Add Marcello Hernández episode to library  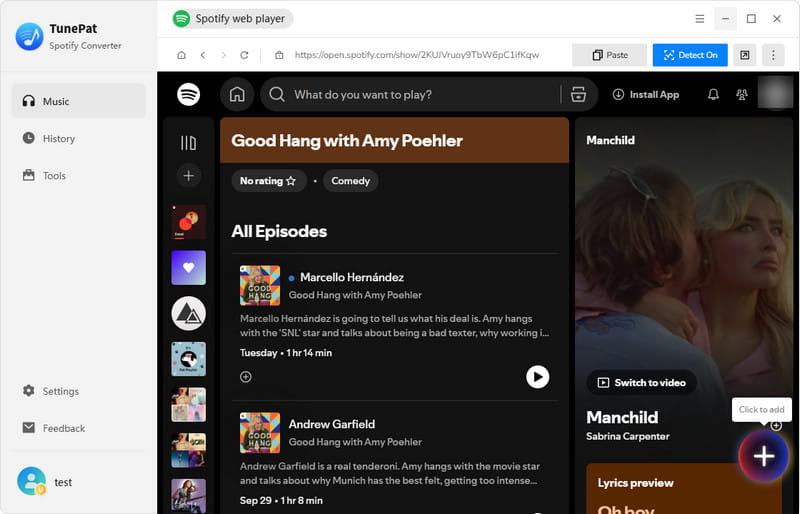pos(246,377)
